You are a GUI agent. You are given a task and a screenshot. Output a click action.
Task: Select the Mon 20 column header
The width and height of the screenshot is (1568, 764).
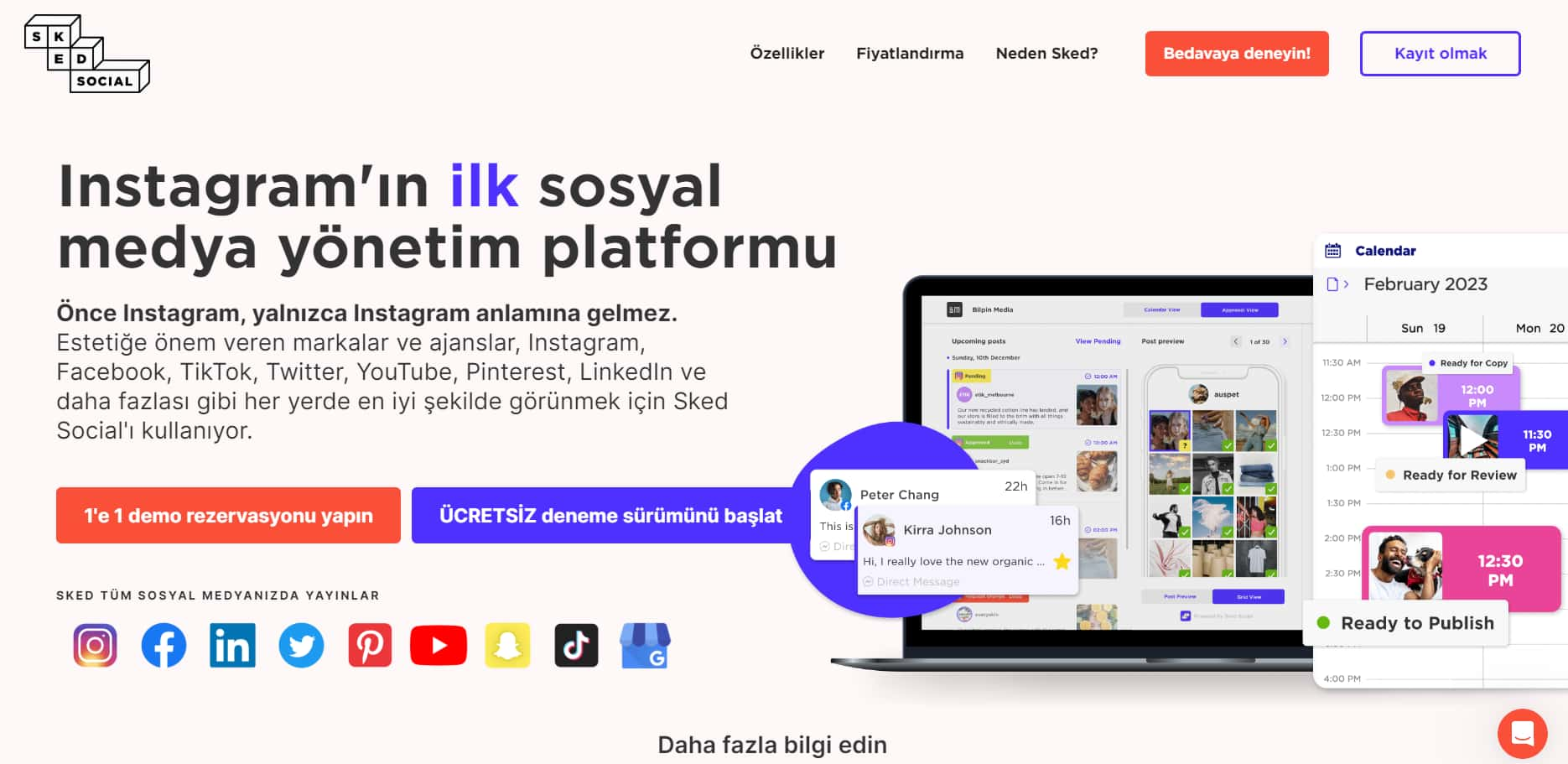(x=1539, y=329)
